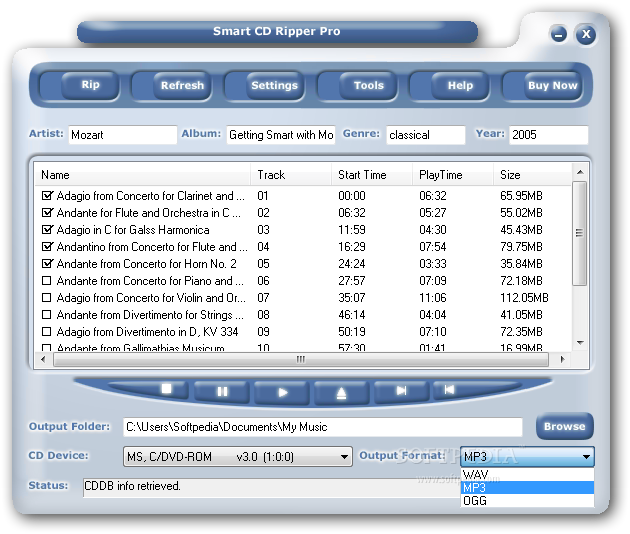Click the horizontal scrollbar right arrow
Image resolution: width=630 pixels, height=534 pixels.
coord(562,359)
